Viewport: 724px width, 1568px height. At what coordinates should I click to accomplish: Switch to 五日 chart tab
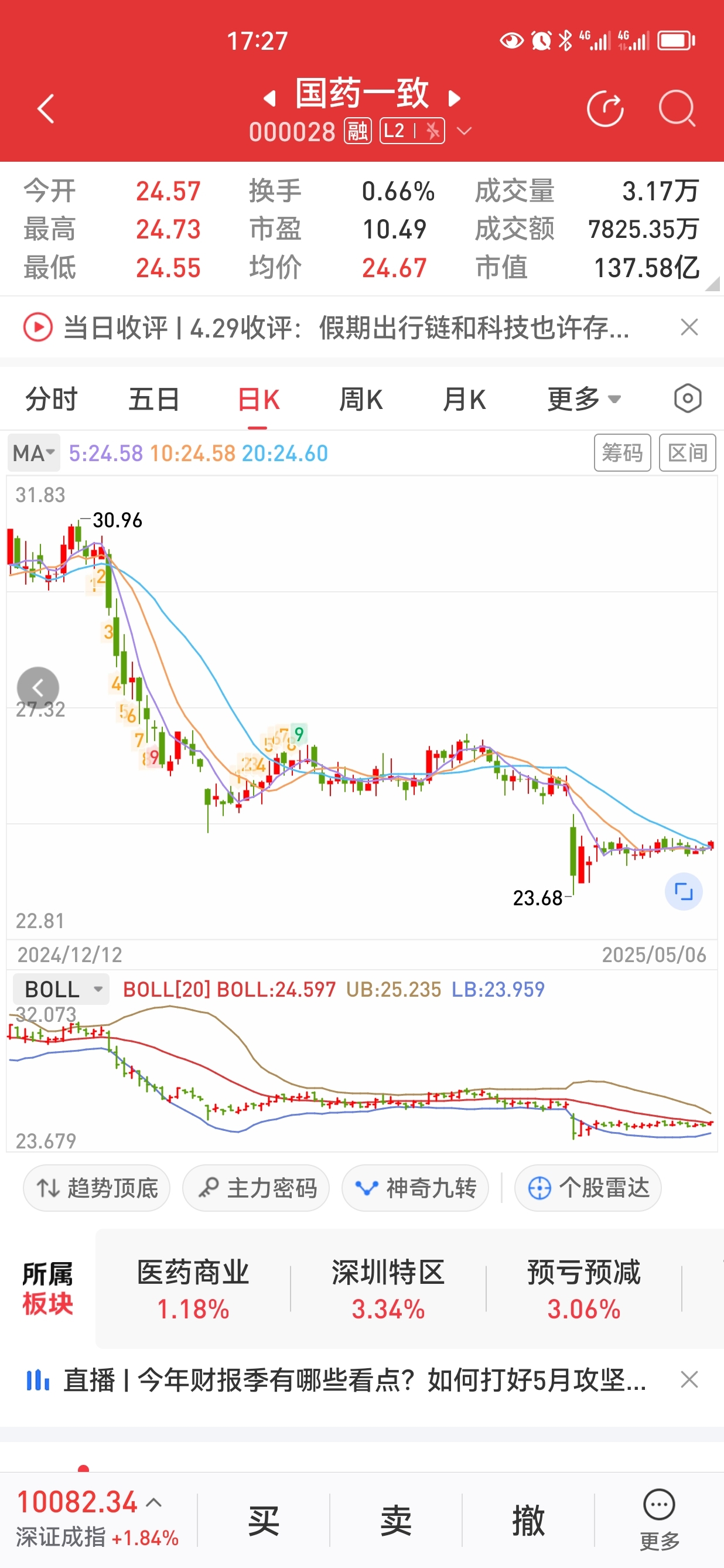(154, 399)
